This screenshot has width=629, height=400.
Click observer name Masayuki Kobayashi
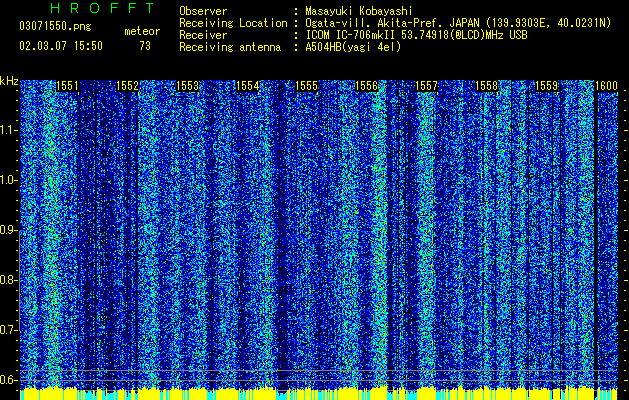(x=359, y=11)
